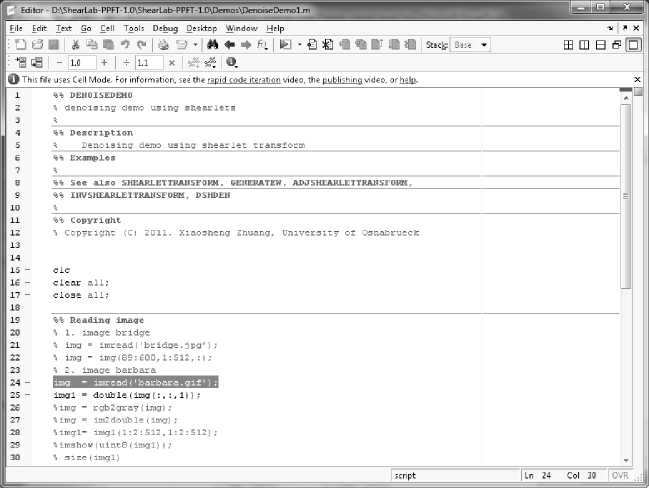Image resolution: width=649 pixels, height=488 pixels.
Task: Click the increment value field showing 1.0
Action: (x=82, y=63)
